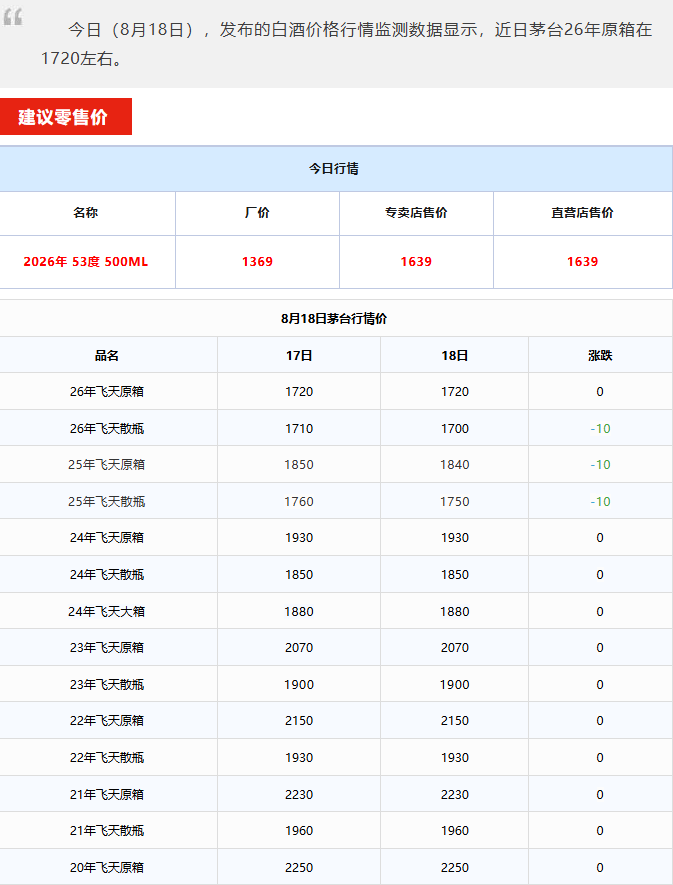This screenshot has height=885, width=673.
Task: Select the 22年飞天原箱 row name
Action: coord(107,721)
